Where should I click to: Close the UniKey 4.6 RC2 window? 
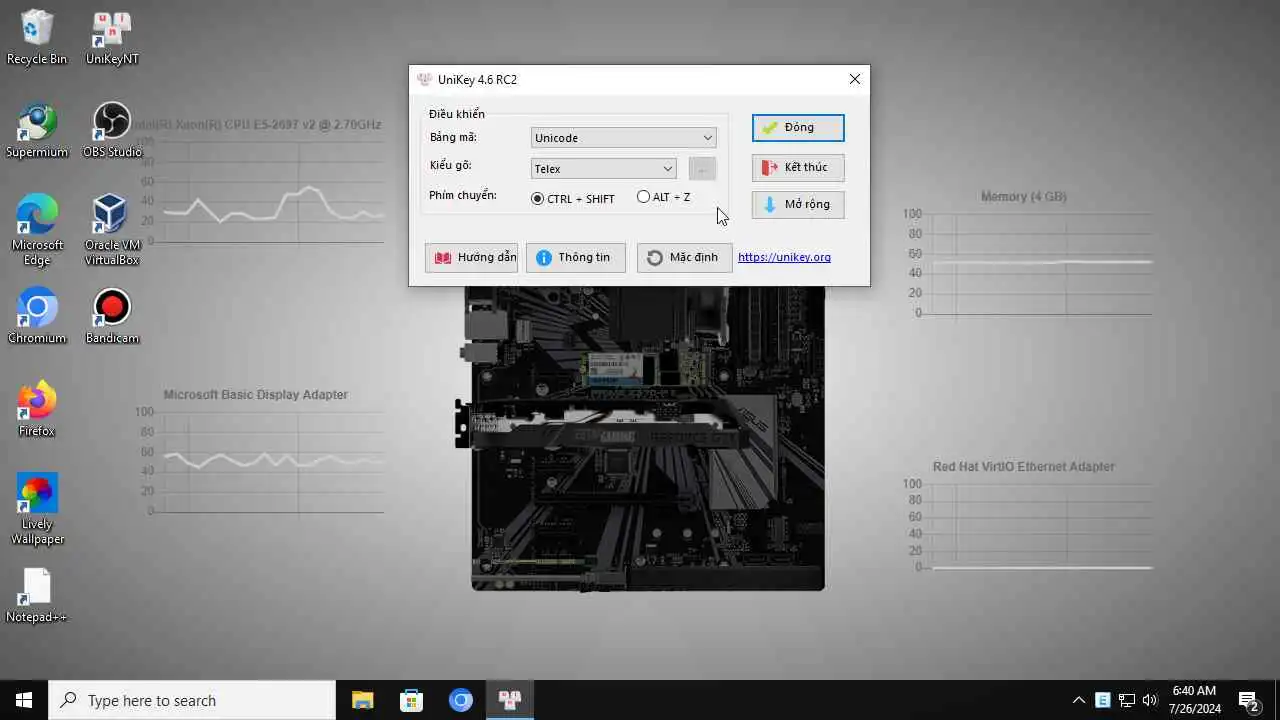854,79
